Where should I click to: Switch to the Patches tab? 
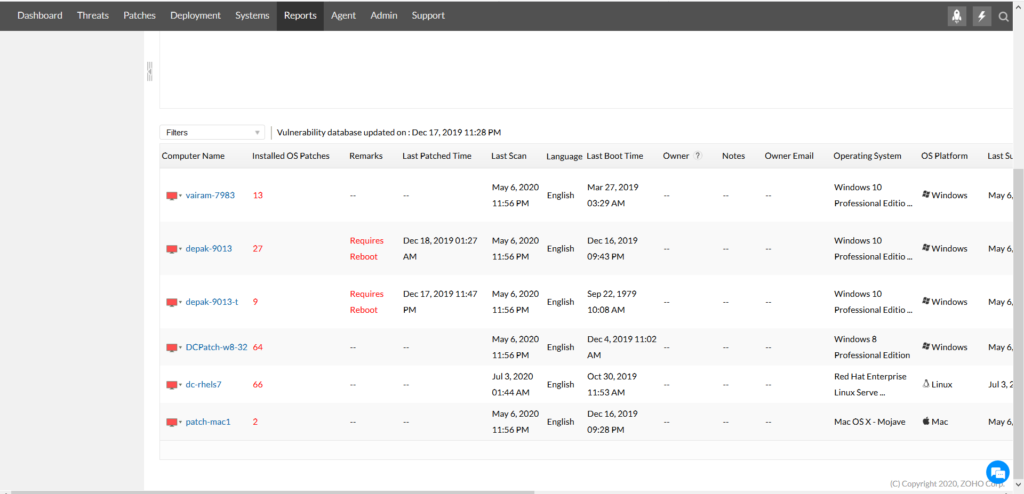click(139, 16)
